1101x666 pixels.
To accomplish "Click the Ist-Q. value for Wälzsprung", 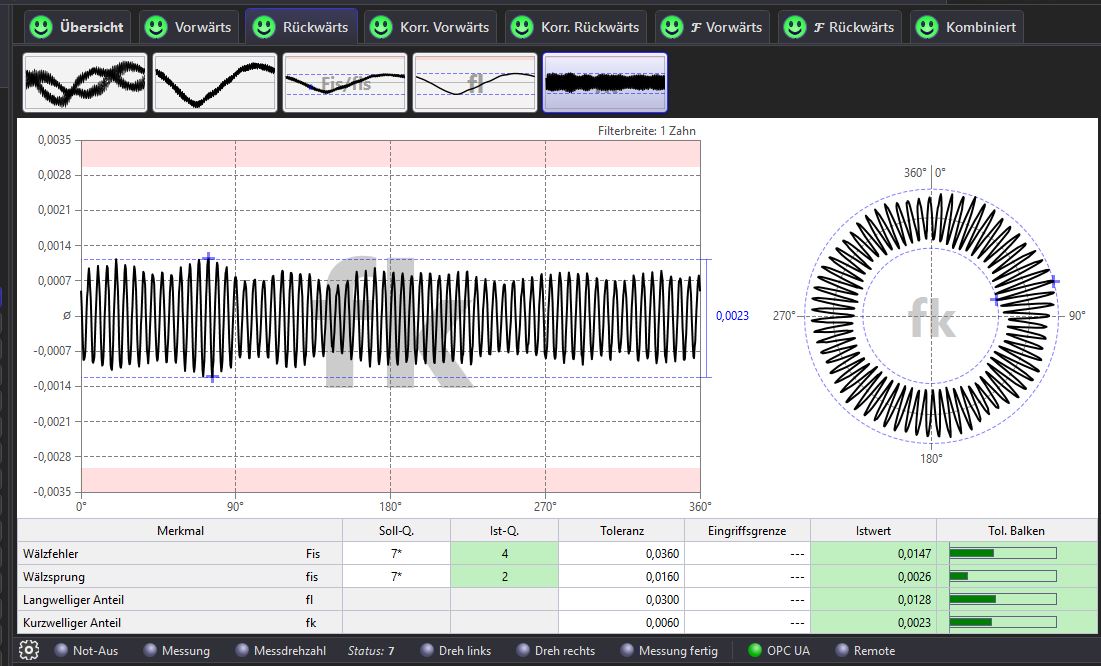I will [x=504, y=577].
